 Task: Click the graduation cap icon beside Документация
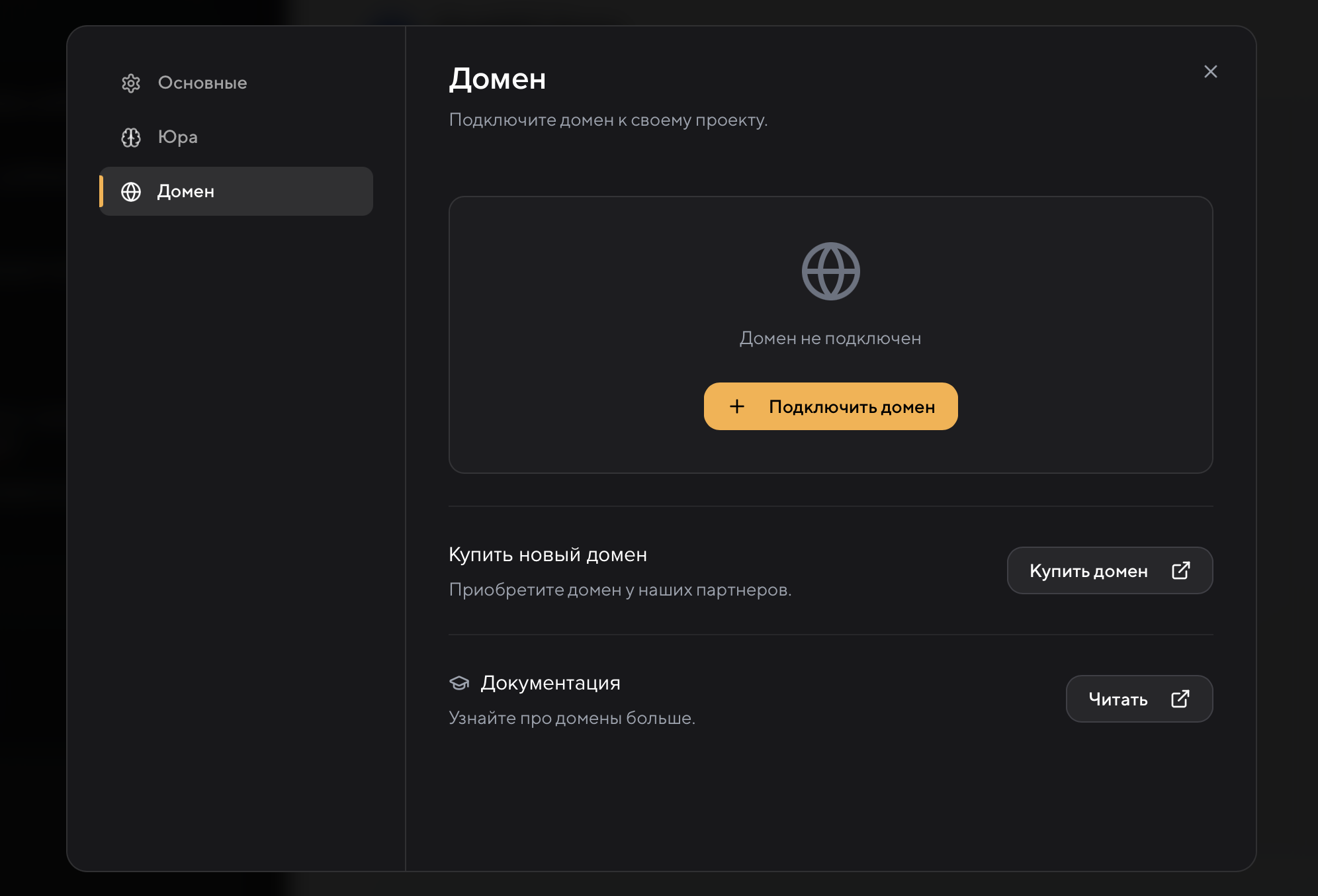[x=459, y=683]
